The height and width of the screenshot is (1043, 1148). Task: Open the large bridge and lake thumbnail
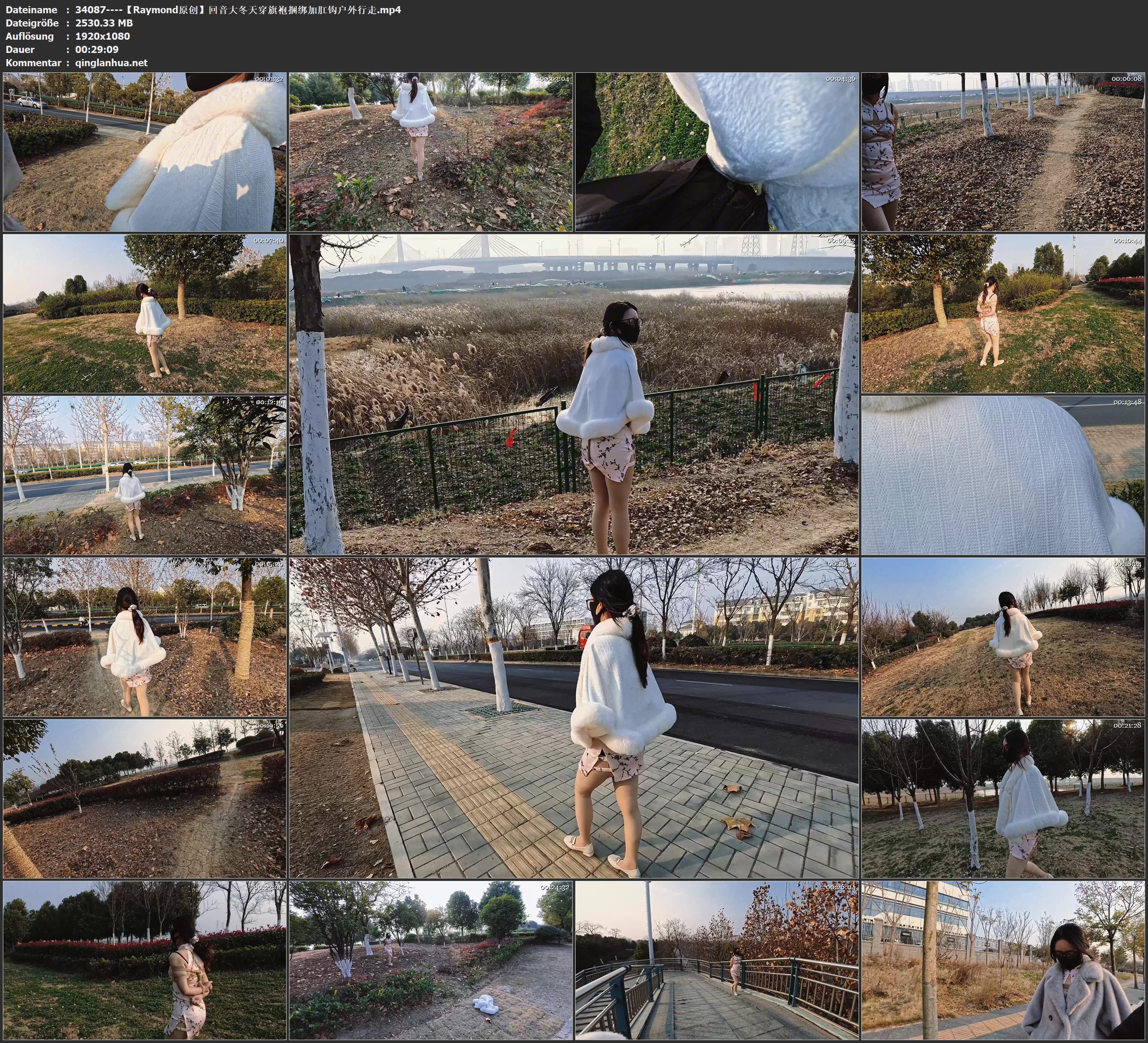coord(573,394)
